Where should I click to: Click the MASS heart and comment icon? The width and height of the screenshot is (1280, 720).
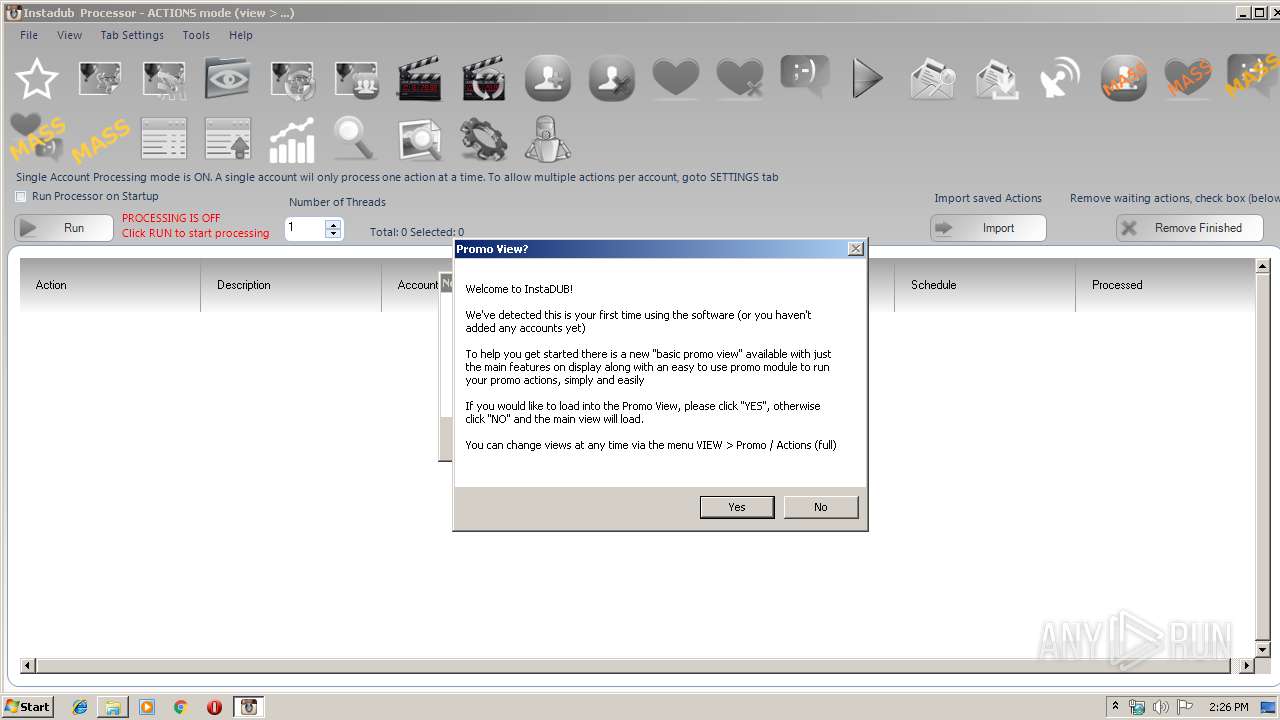tap(37, 138)
